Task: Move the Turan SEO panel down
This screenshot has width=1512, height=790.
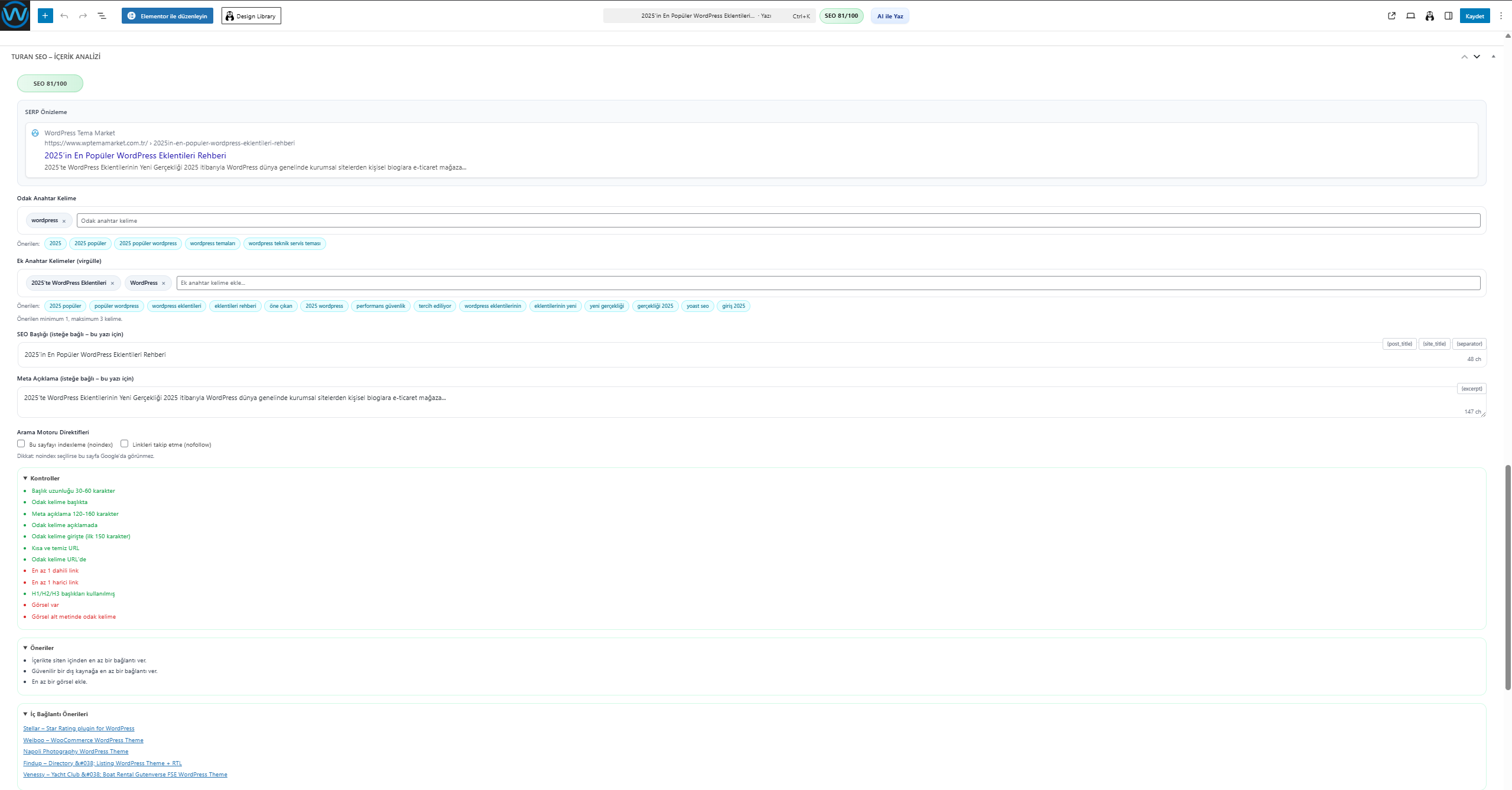Action: (x=1477, y=57)
